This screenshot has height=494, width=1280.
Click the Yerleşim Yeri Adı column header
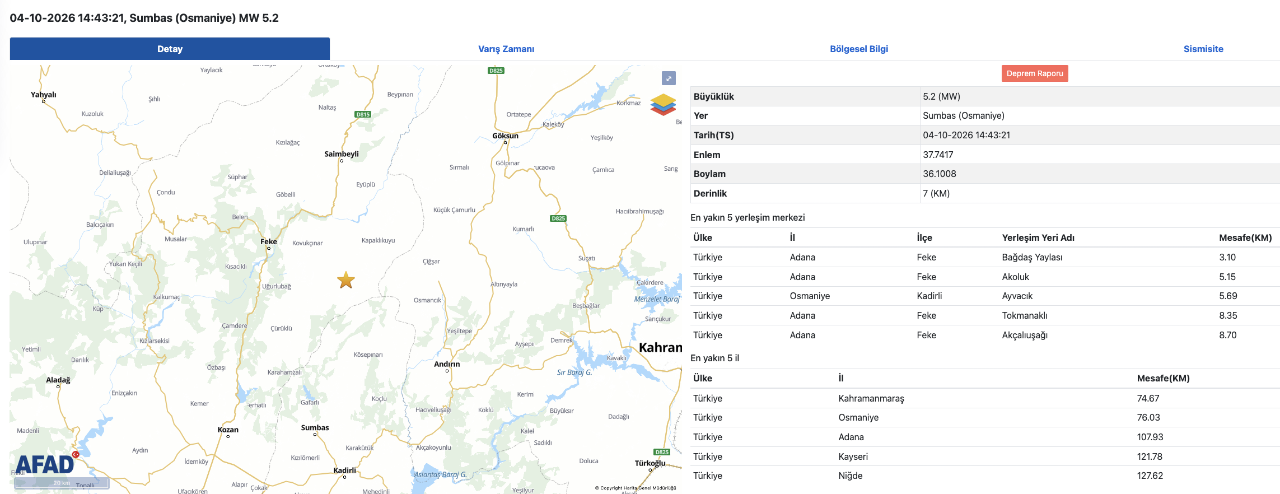[x=1039, y=238]
